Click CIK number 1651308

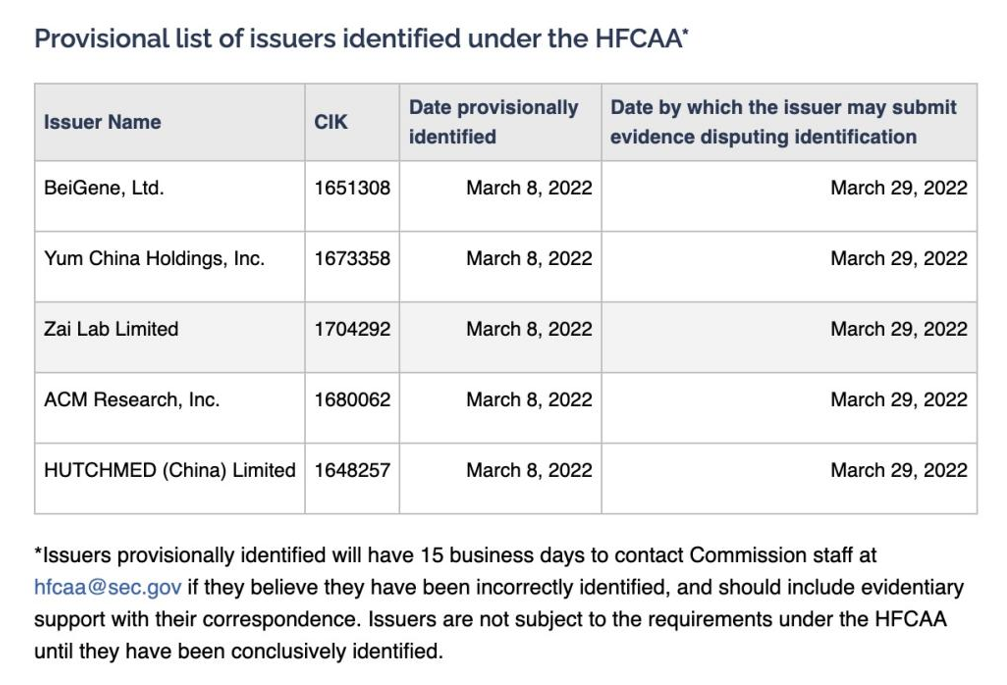[x=352, y=188]
